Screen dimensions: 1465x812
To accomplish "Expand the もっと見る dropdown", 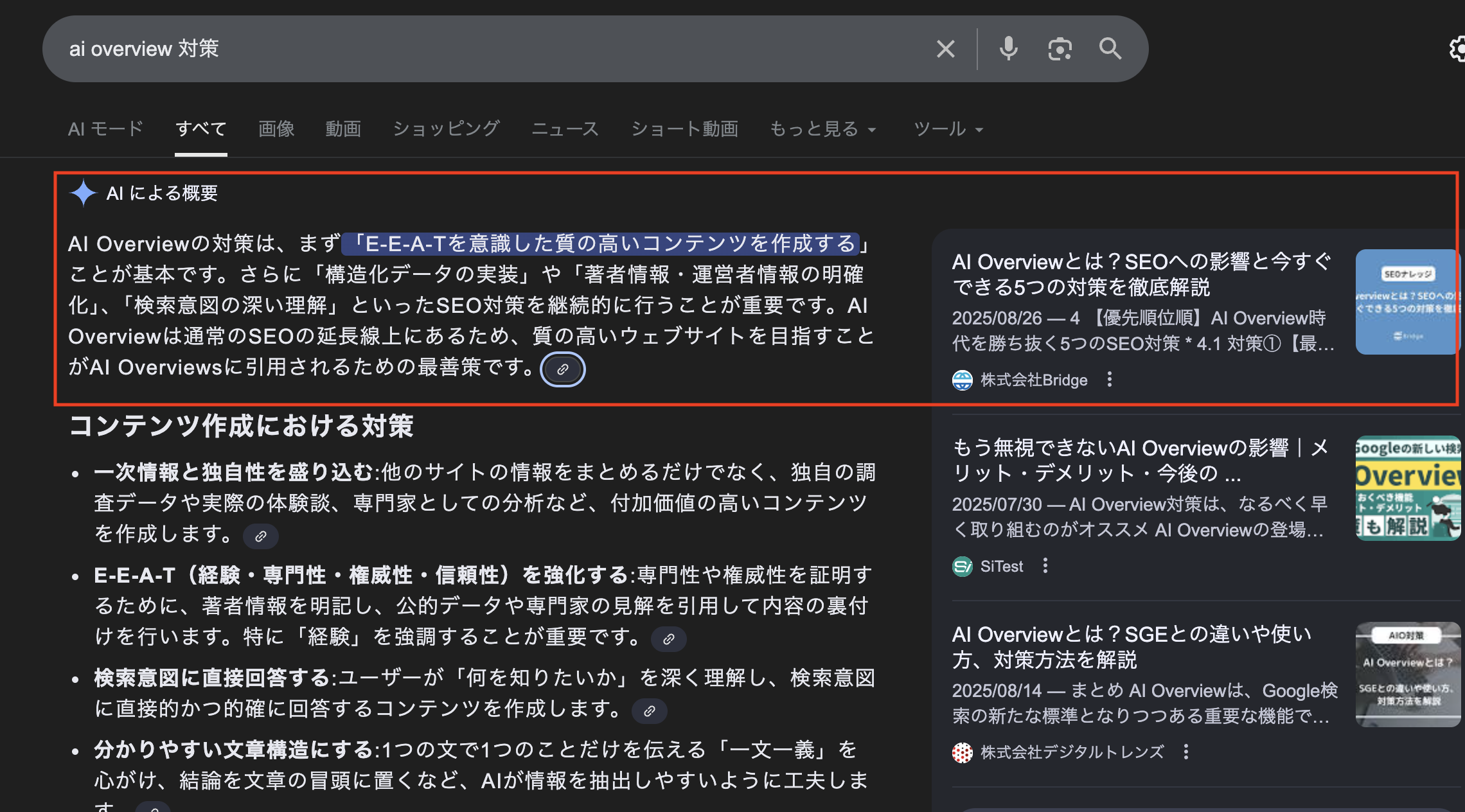I will point(822,129).
